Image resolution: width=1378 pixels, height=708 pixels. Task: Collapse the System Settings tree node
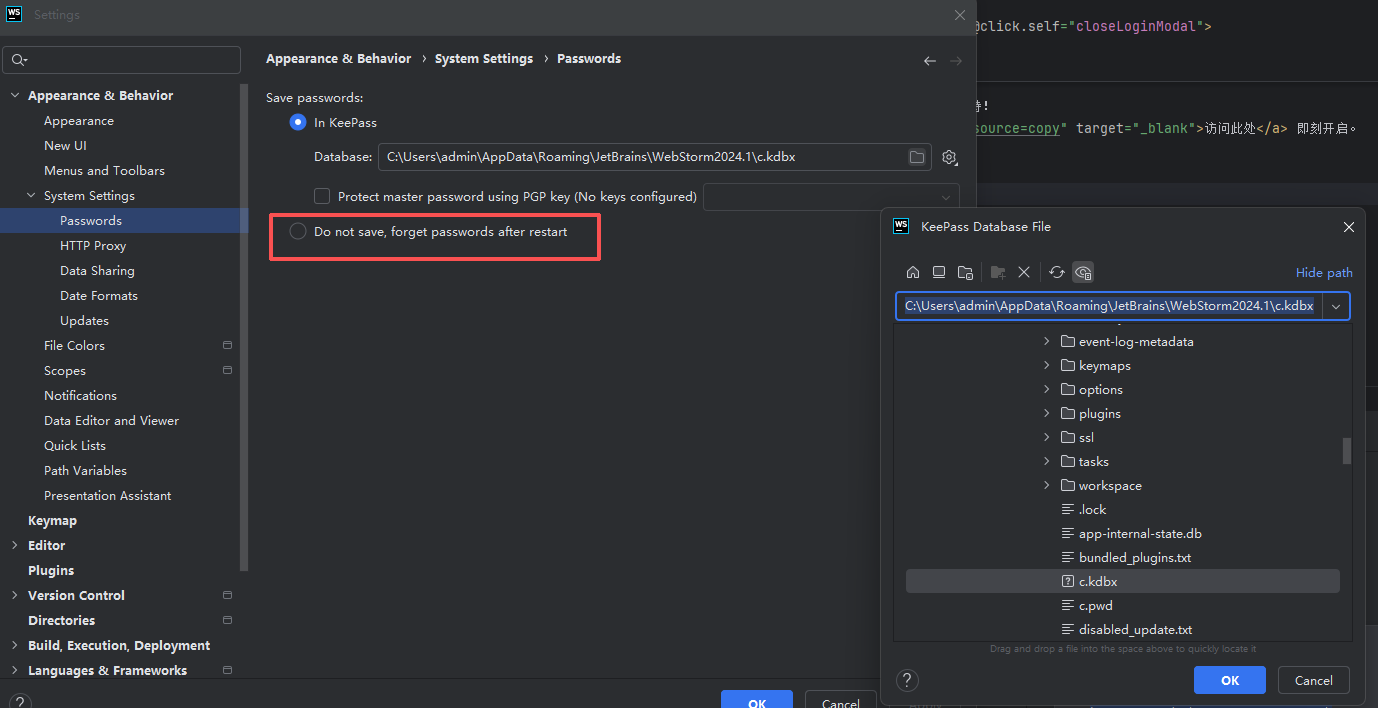(x=30, y=195)
